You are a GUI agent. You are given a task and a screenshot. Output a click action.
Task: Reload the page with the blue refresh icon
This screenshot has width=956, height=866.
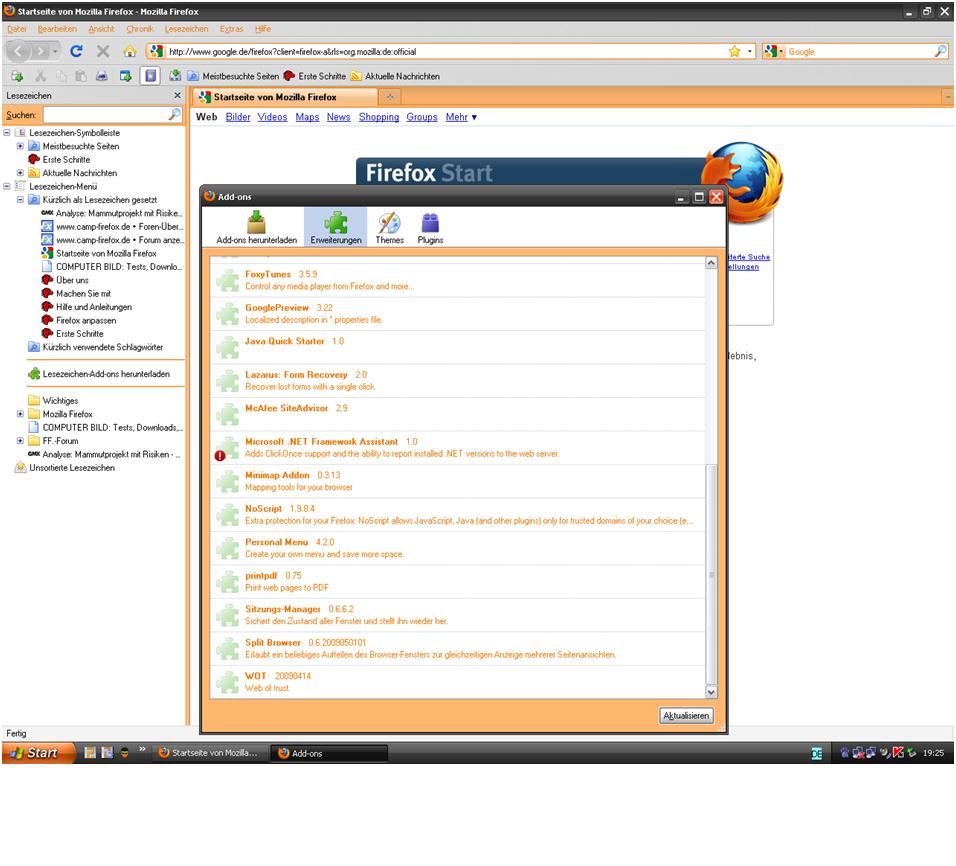tap(76, 51)
